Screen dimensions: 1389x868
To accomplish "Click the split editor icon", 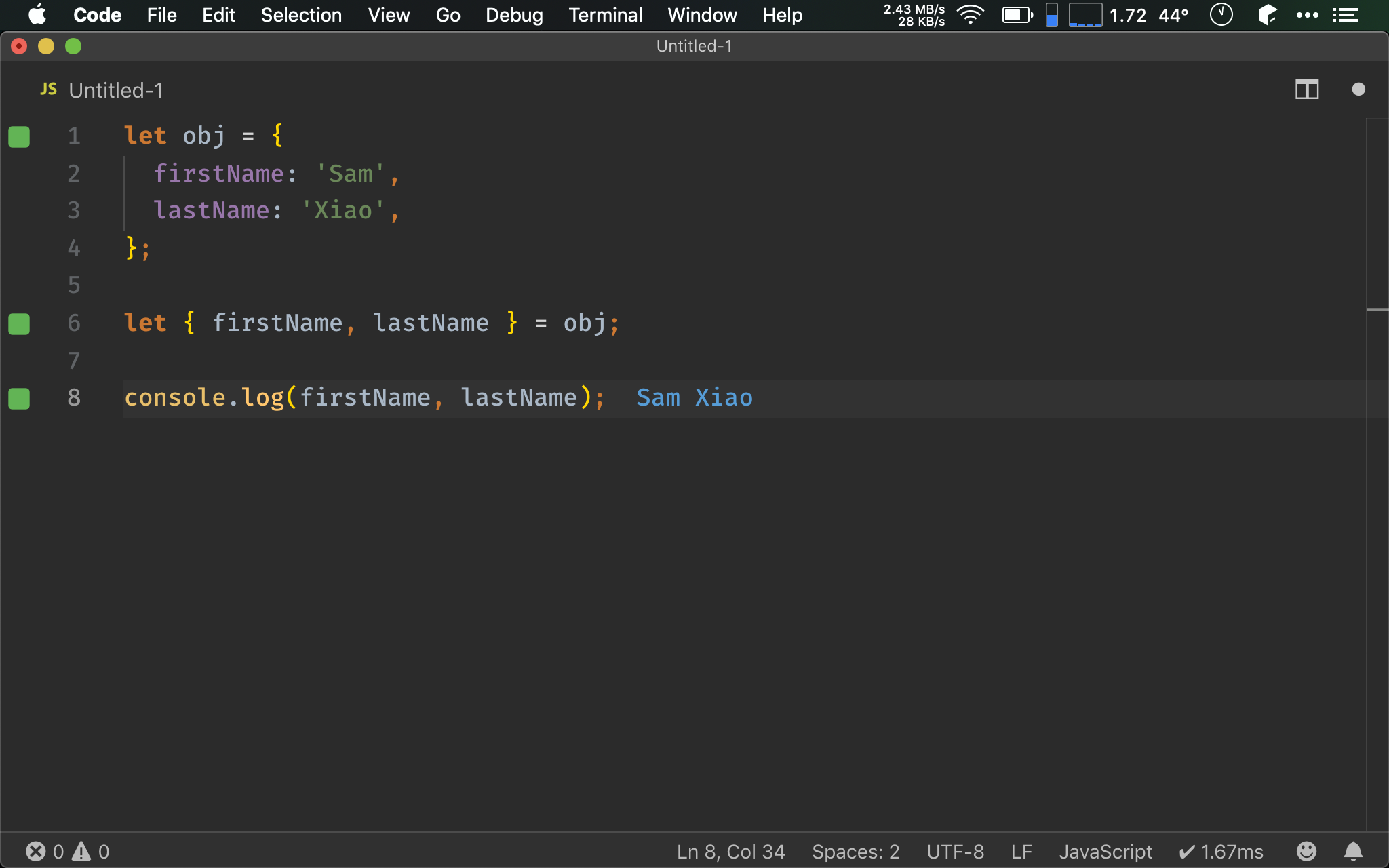I will pyautogui.click(x=1307, y=89).
